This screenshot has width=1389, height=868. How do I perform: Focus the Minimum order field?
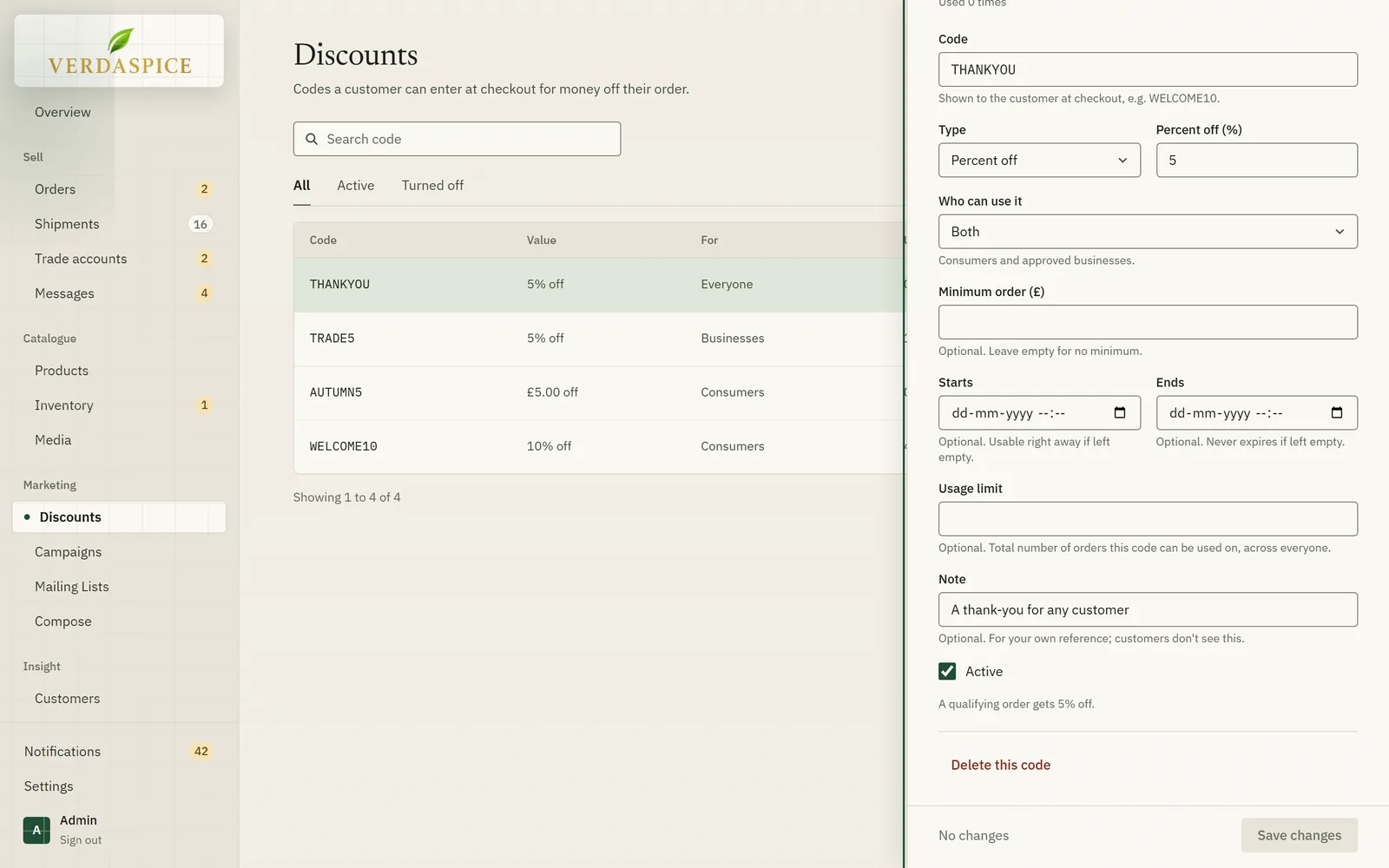click(x=1148, y=322)
